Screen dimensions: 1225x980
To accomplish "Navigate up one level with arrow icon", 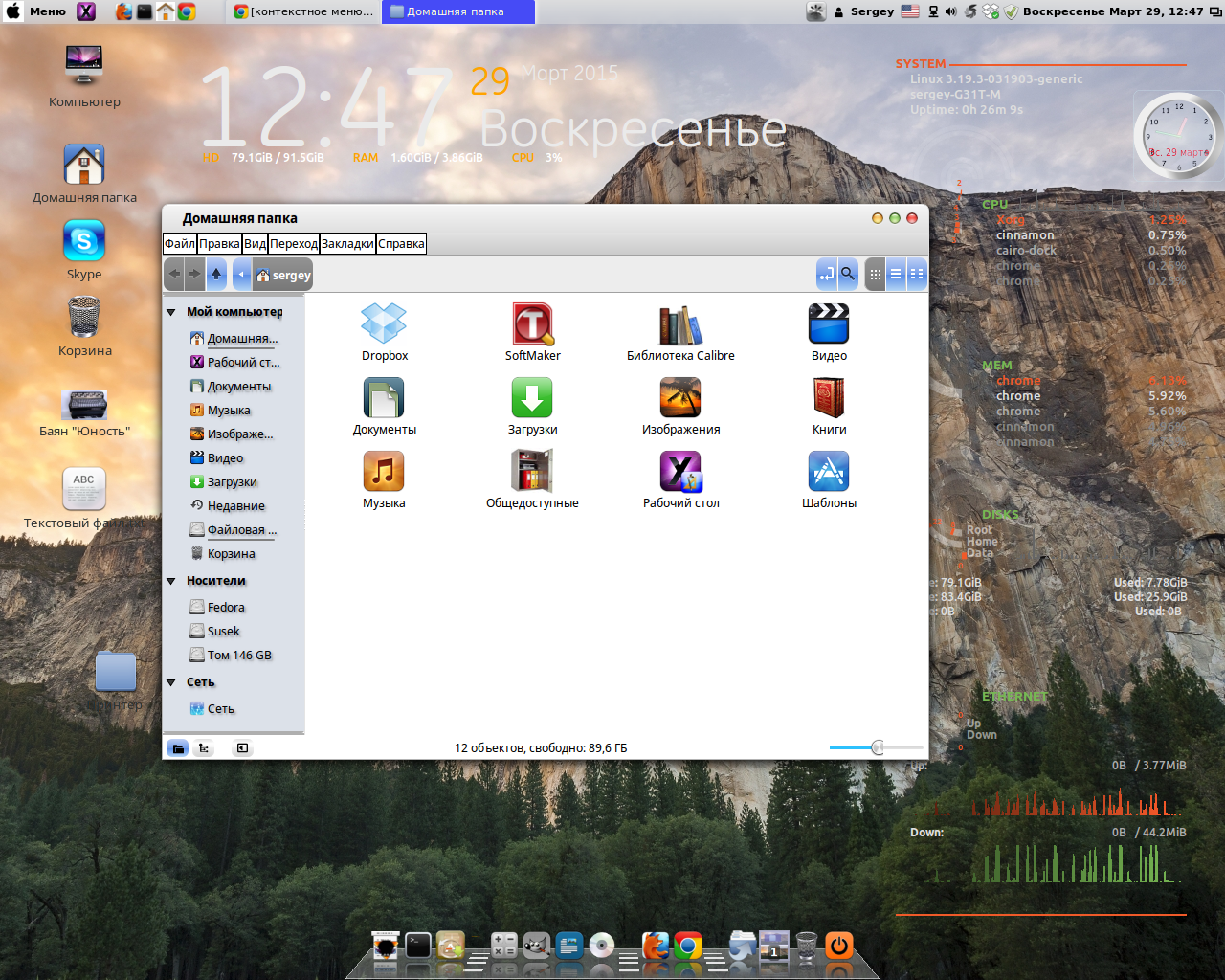I will pyautogui.click(x=216, y=274).
